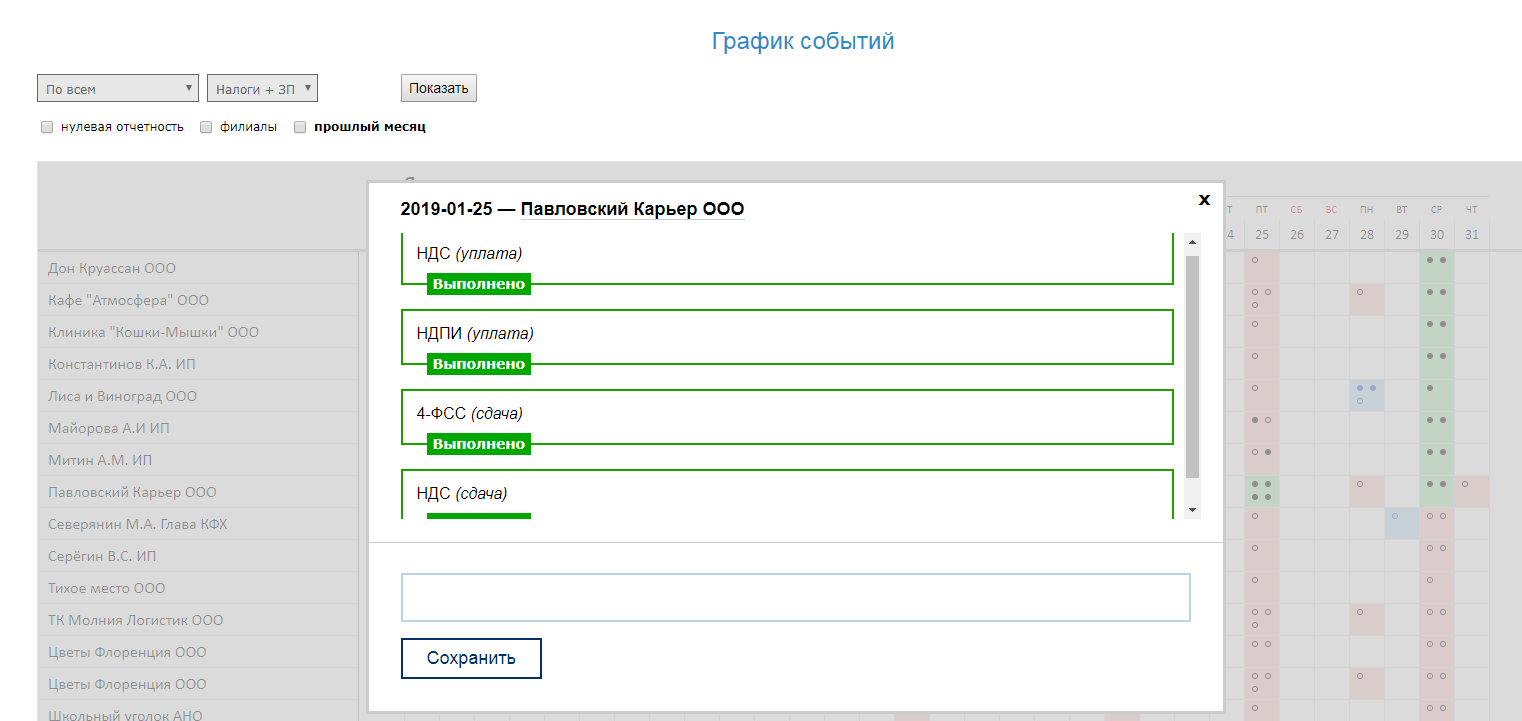Viewport: 1522px width, 721px height.
Task: Toggle the филиалы checkbox
Action: 206,128
